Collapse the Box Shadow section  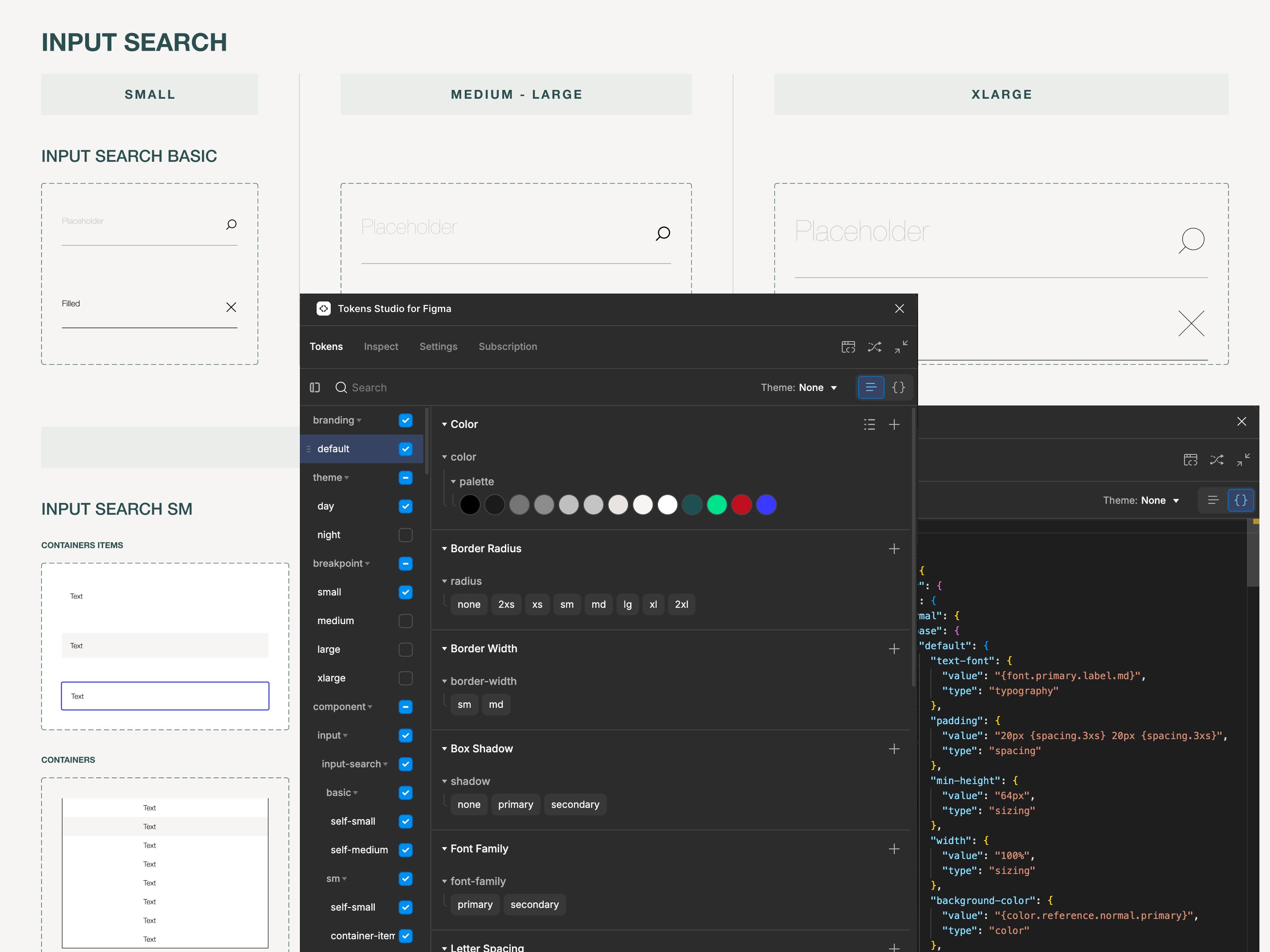[x=444, y=749]
